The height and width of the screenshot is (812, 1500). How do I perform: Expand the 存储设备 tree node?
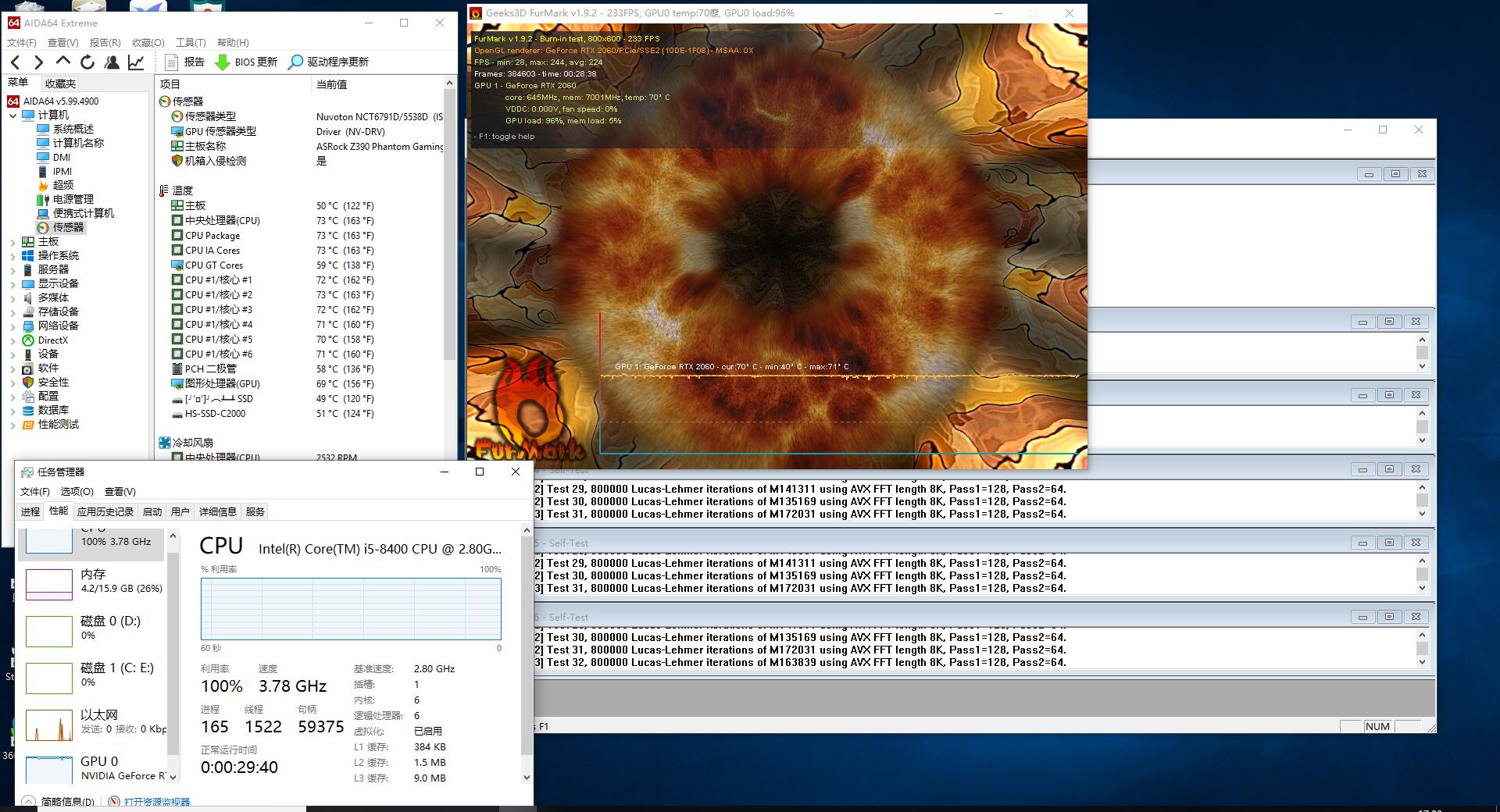pos(13,312)
